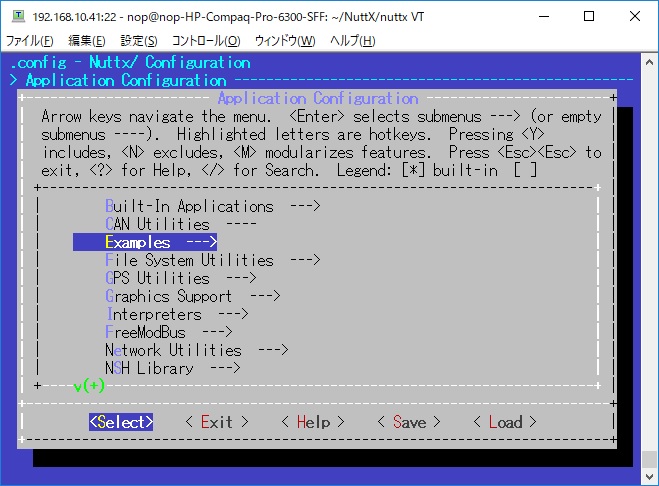
Task: Click the < Exit > button
Action: 217,422
